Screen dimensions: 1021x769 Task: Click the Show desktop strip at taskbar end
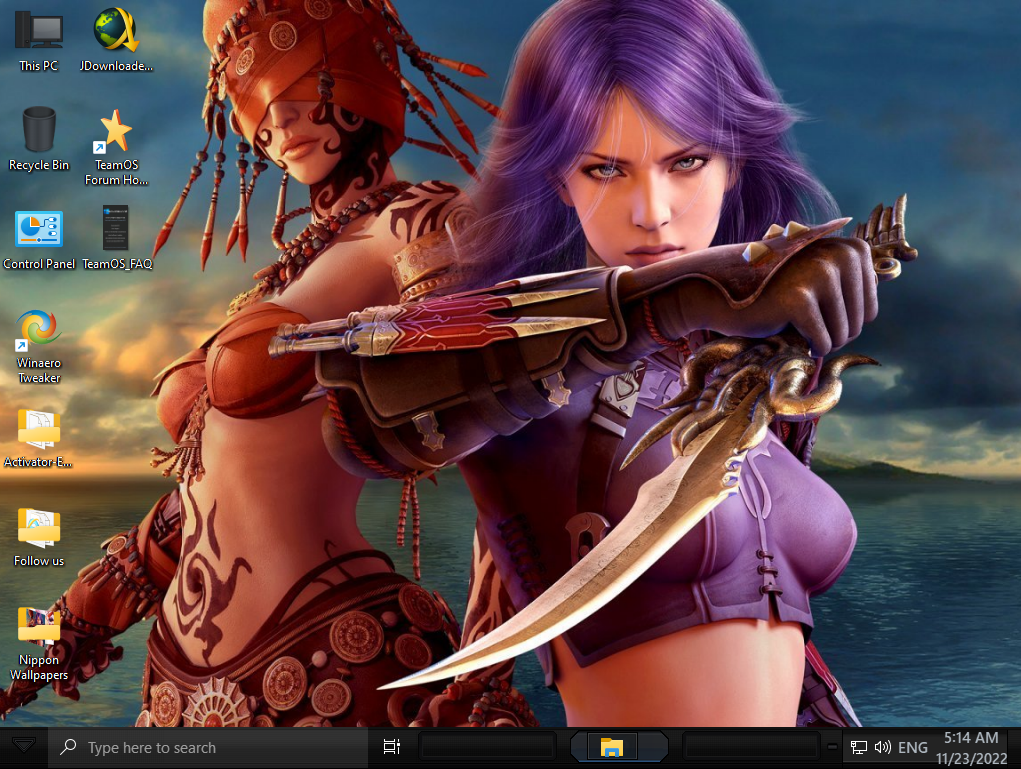(x=1015, y=748)
